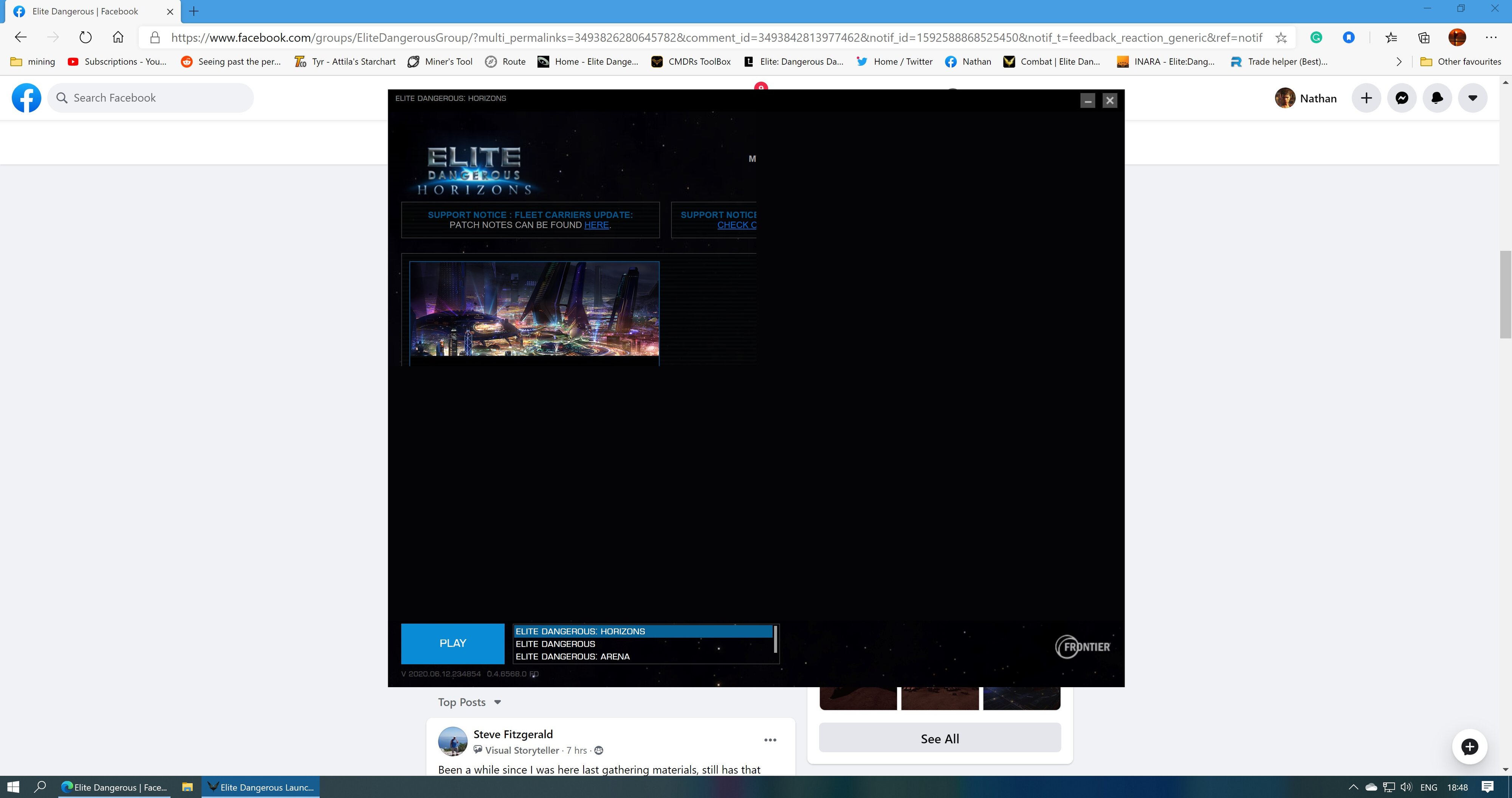Open Facebook account dropdown arrow
Screen dimensions: 1512x798
coord(1473,98)
